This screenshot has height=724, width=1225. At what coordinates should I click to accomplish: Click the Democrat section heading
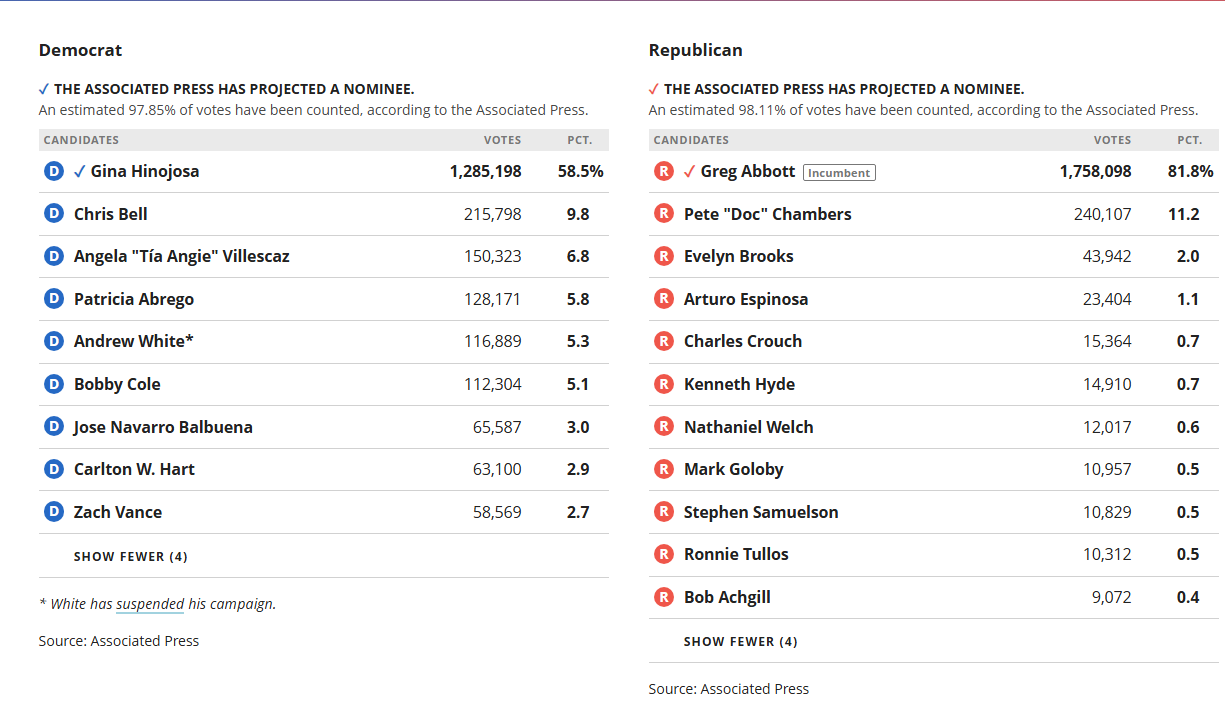pyautogui.click(x=80, y=50)
